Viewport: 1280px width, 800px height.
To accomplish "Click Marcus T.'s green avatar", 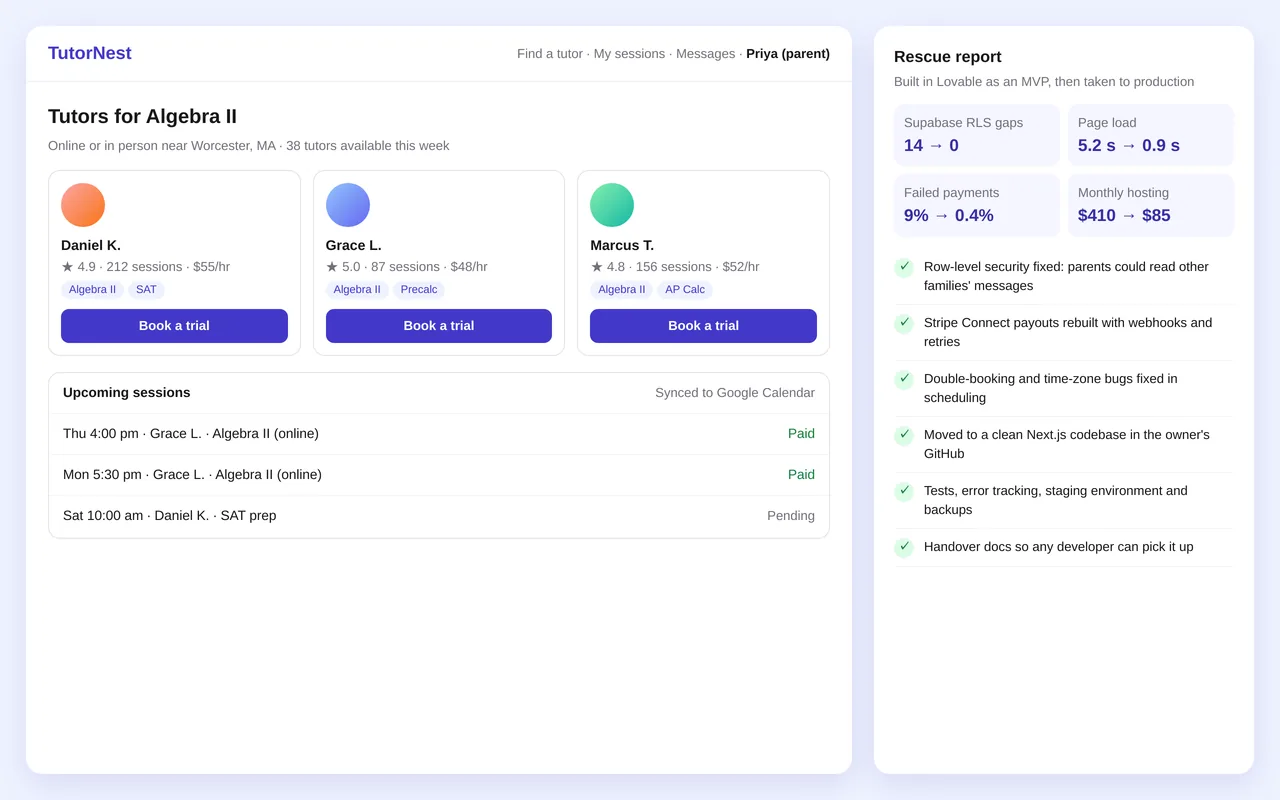I will (x=612, y=205).
